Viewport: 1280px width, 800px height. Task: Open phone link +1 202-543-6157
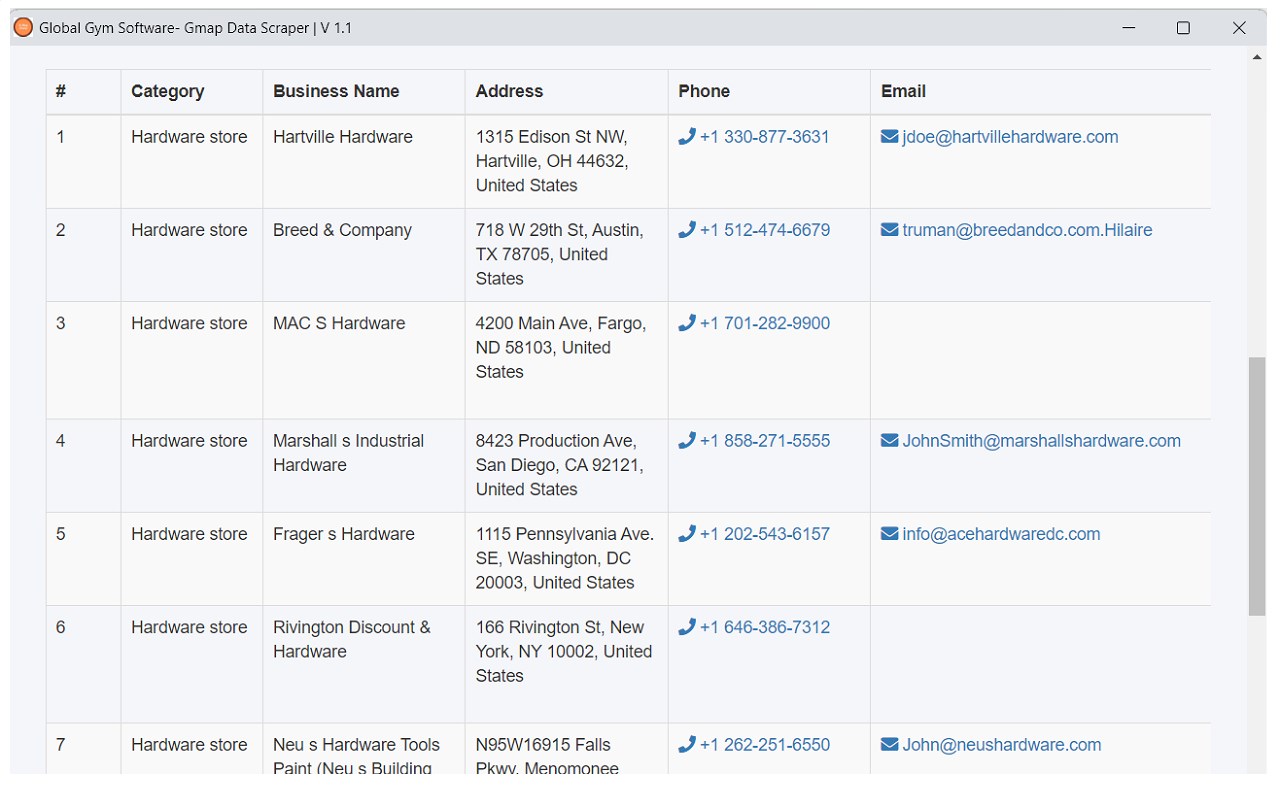(764, 534)
